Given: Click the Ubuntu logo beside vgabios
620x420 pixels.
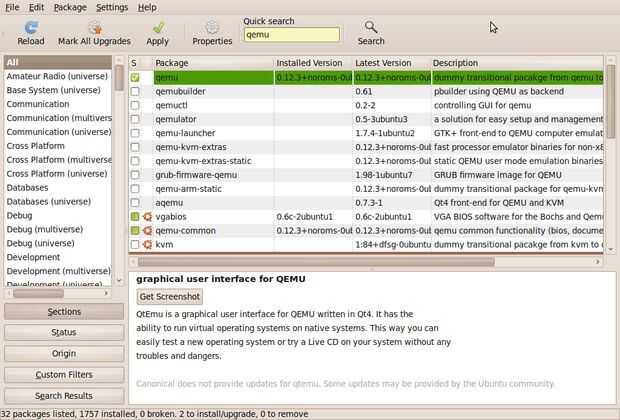Looking at the screenshot, I should click(x=147, y=217).
